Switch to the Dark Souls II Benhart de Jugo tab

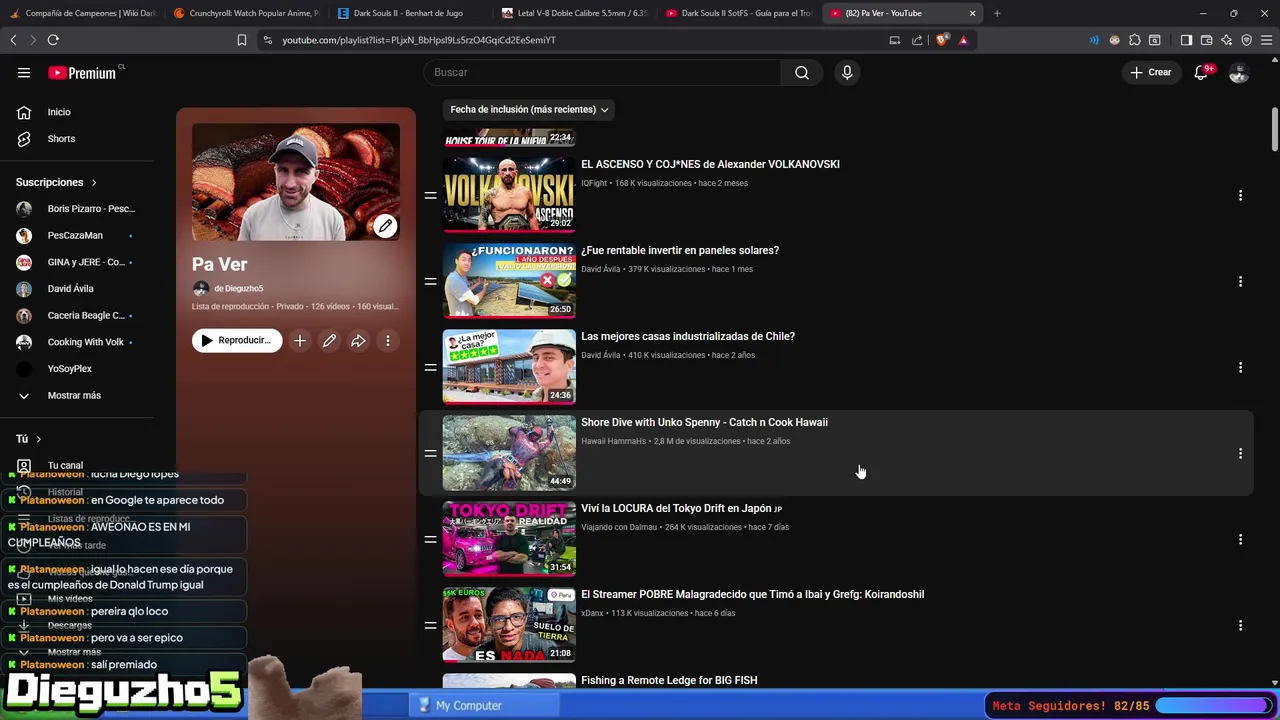pyautogui.click(x=408, y=13)
